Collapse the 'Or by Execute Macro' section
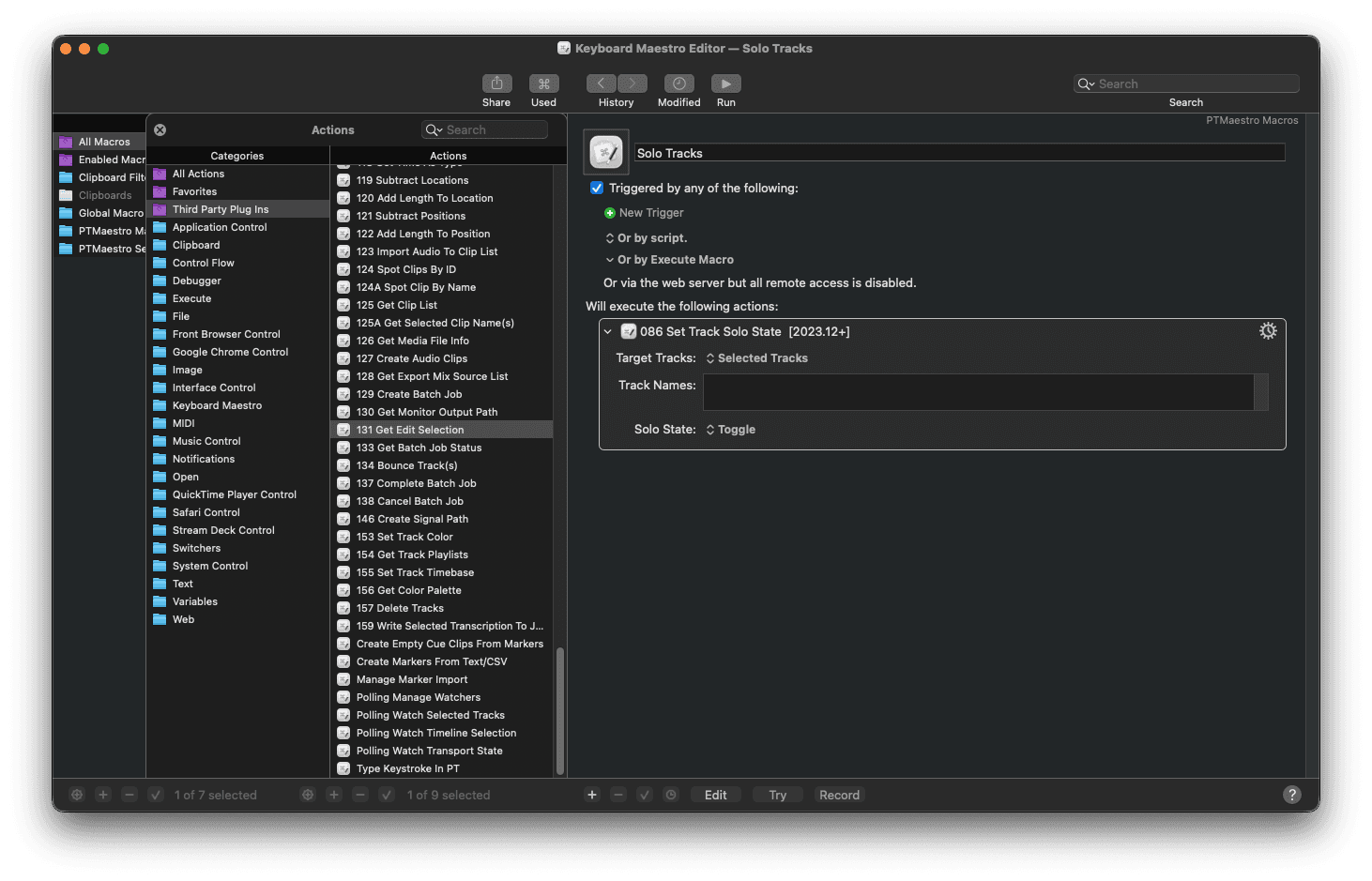 [x=610, y=260]
